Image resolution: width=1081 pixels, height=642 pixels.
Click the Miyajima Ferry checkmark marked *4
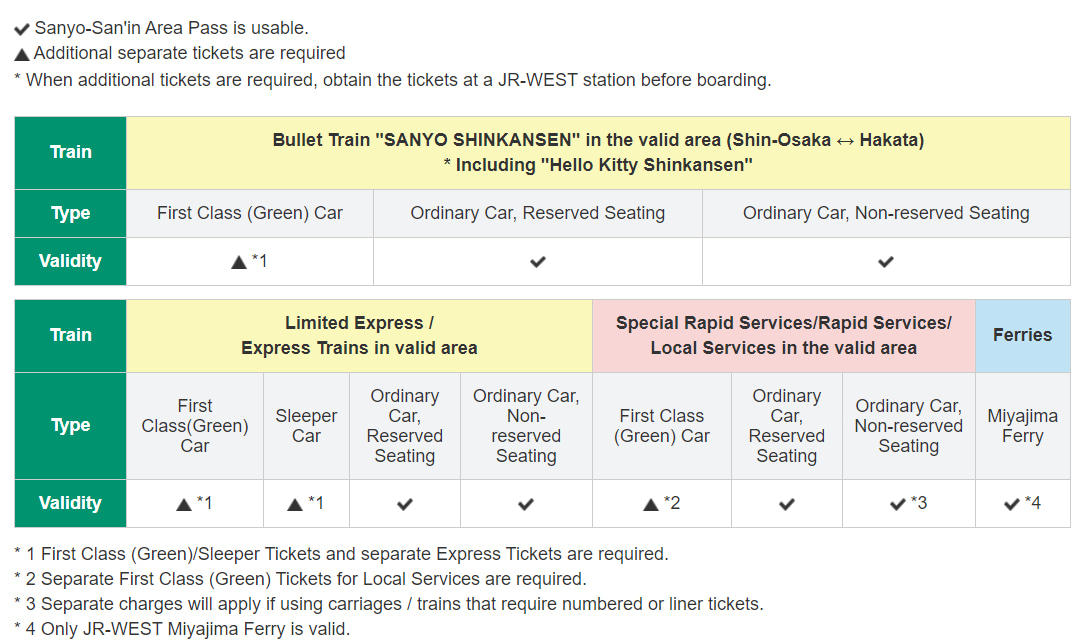tap(1012, 504)
